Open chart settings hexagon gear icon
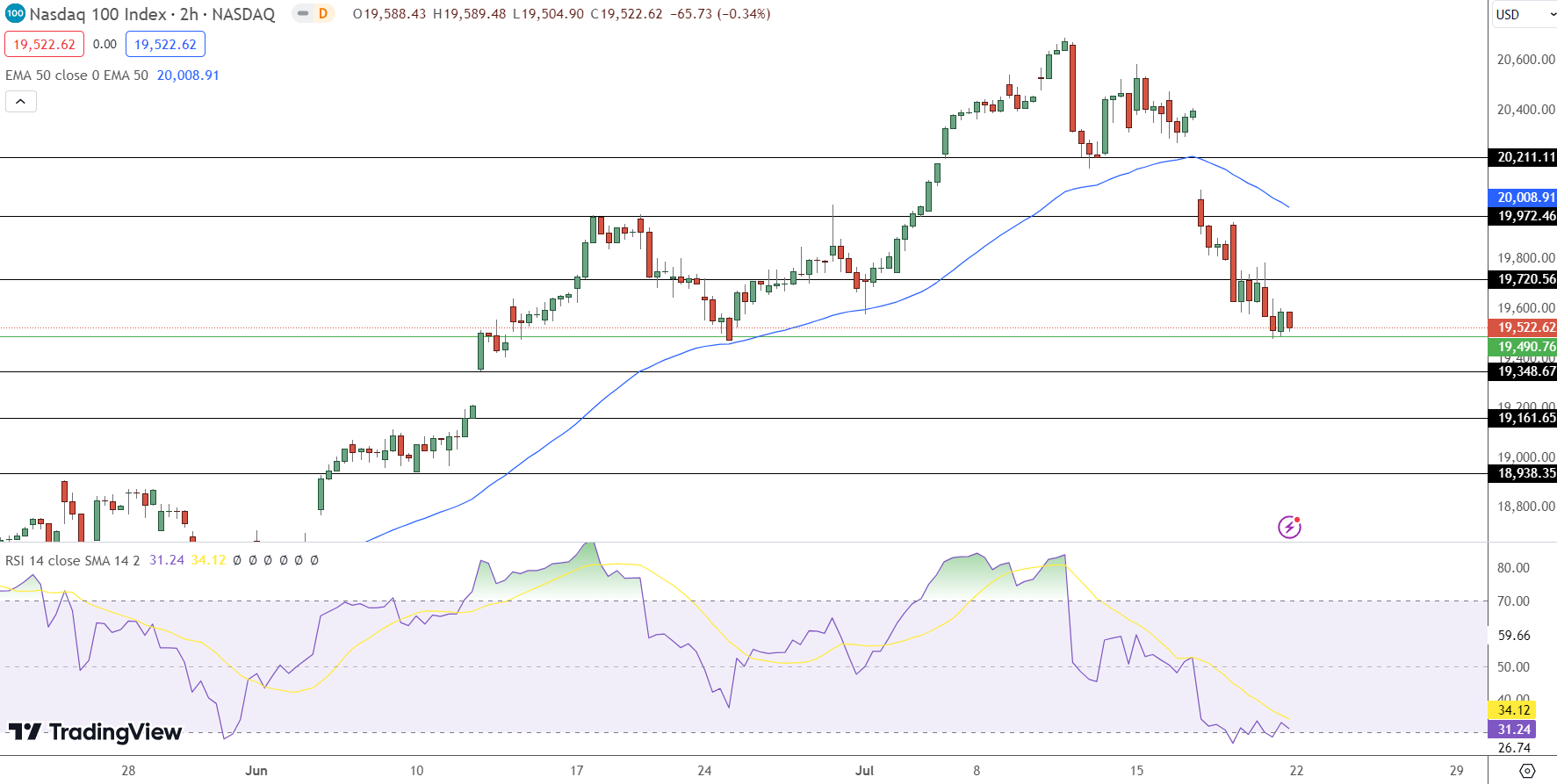 [1527, 771]
